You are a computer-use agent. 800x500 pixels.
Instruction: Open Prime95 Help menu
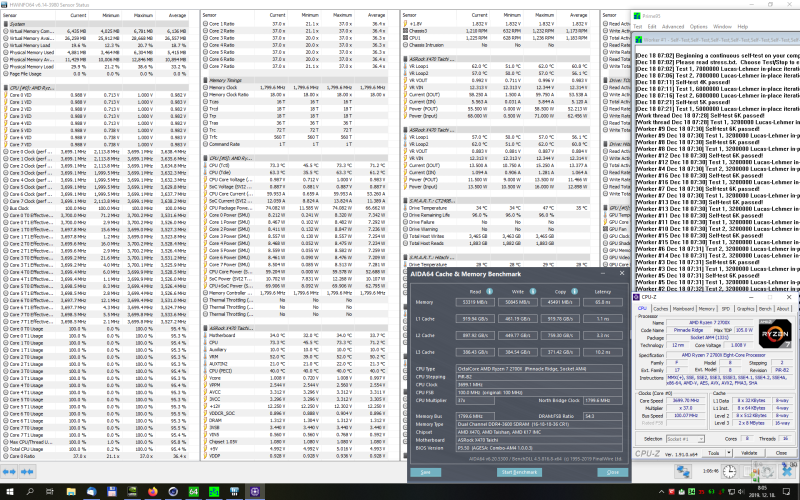click(x=742, y=27)
